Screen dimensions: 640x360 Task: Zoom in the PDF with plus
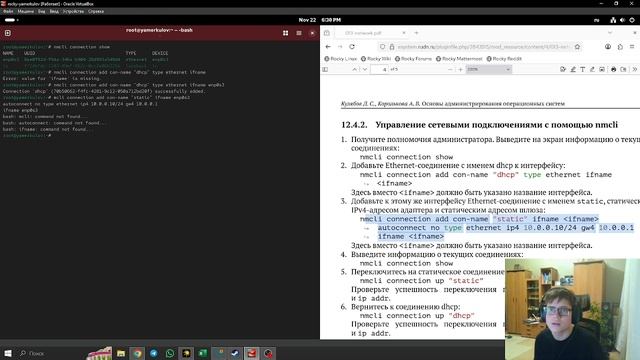[x=460, y=69]
